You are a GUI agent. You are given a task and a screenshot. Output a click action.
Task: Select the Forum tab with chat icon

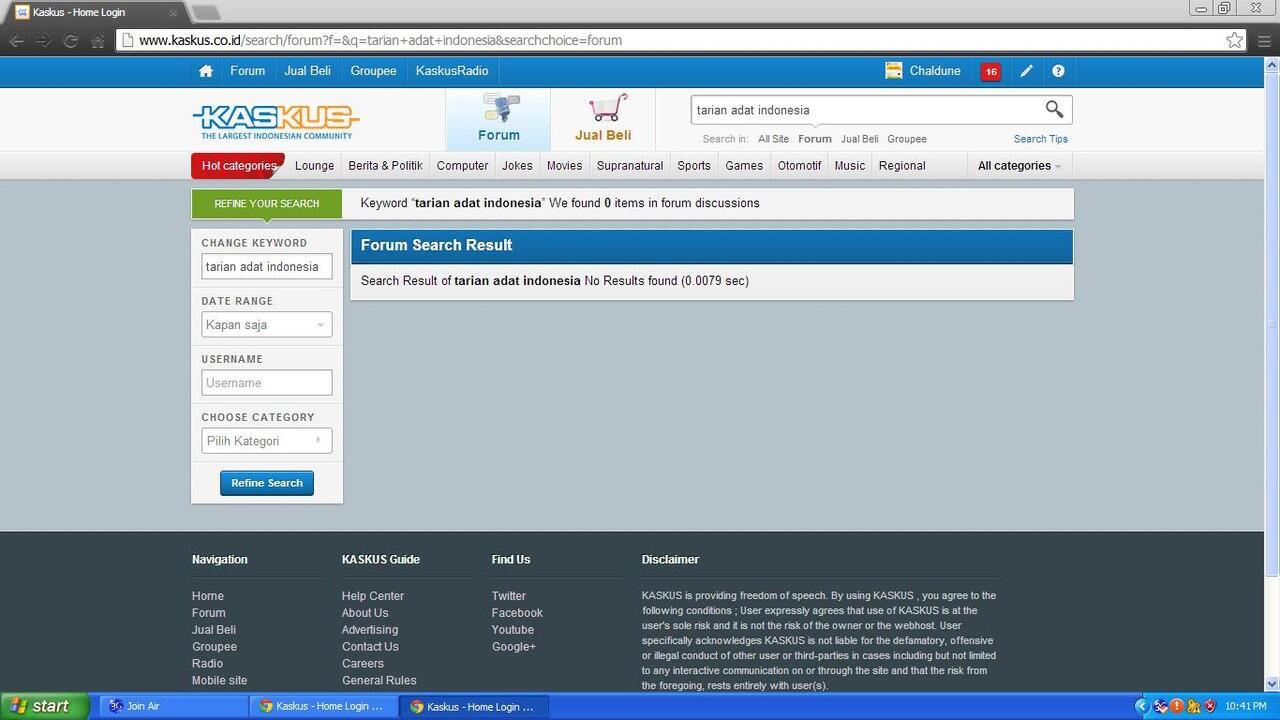tap(498, 119)
